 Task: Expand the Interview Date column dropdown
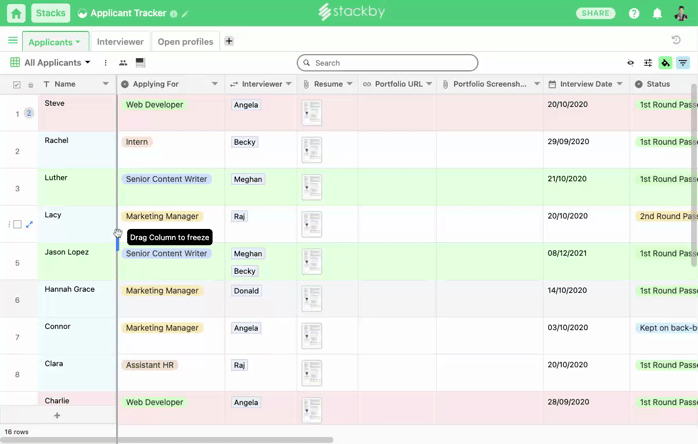(620, 84)
